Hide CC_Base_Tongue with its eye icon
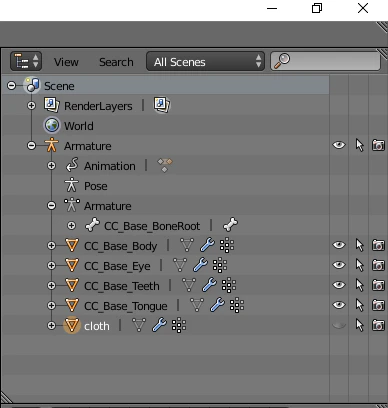 point(339,305)
